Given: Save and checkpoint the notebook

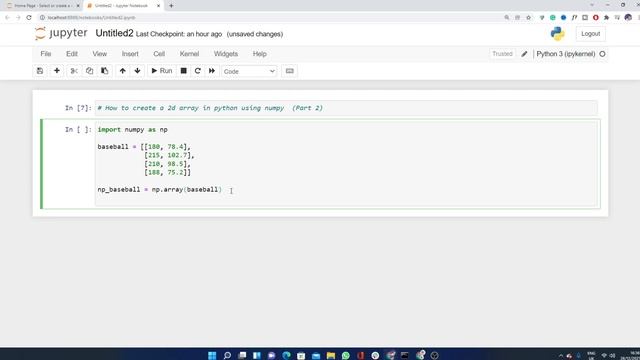Looking at the screenshot, I should click(x=40, y=71).
